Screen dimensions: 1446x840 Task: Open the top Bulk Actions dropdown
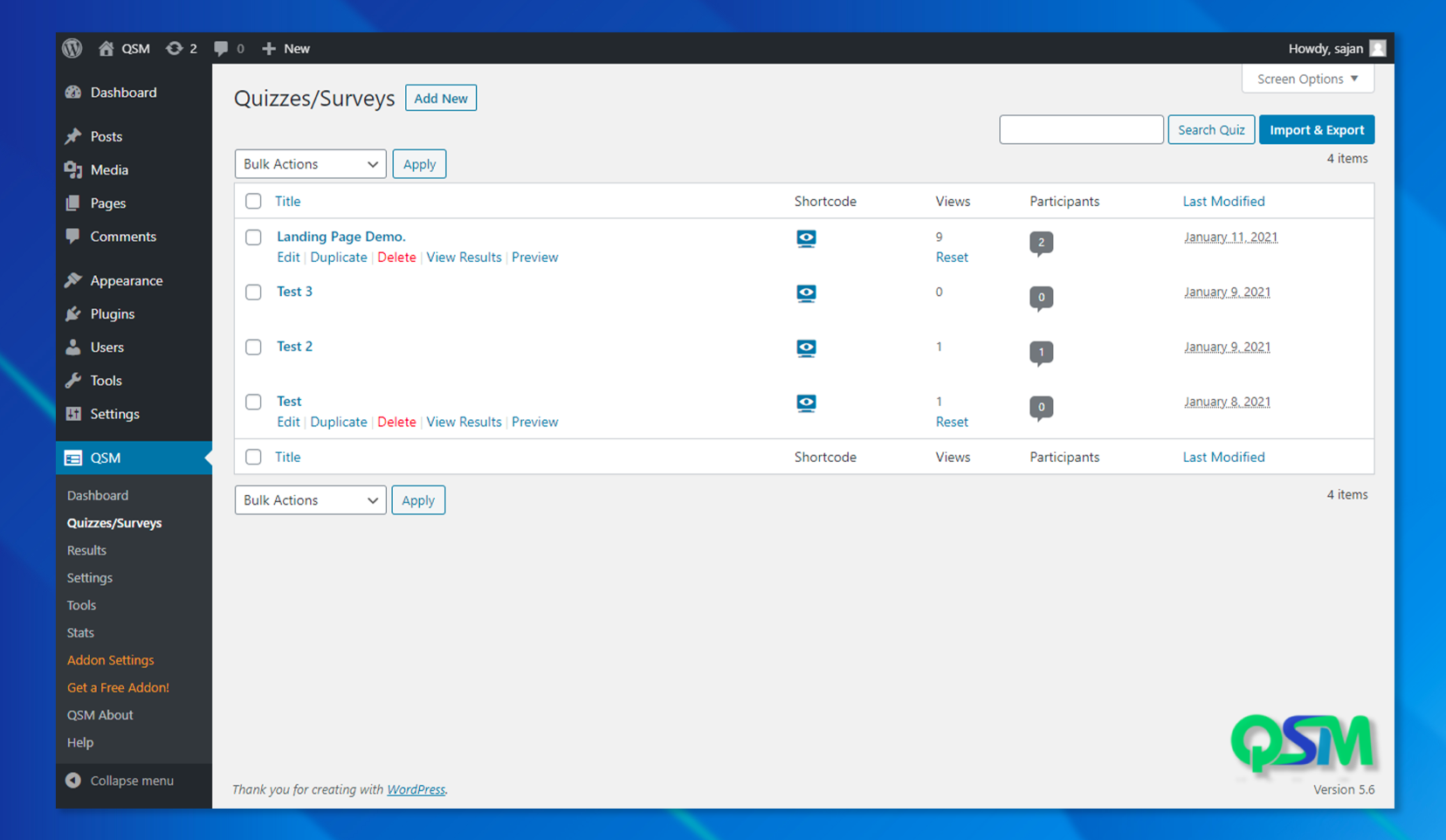tap(310, 164)
